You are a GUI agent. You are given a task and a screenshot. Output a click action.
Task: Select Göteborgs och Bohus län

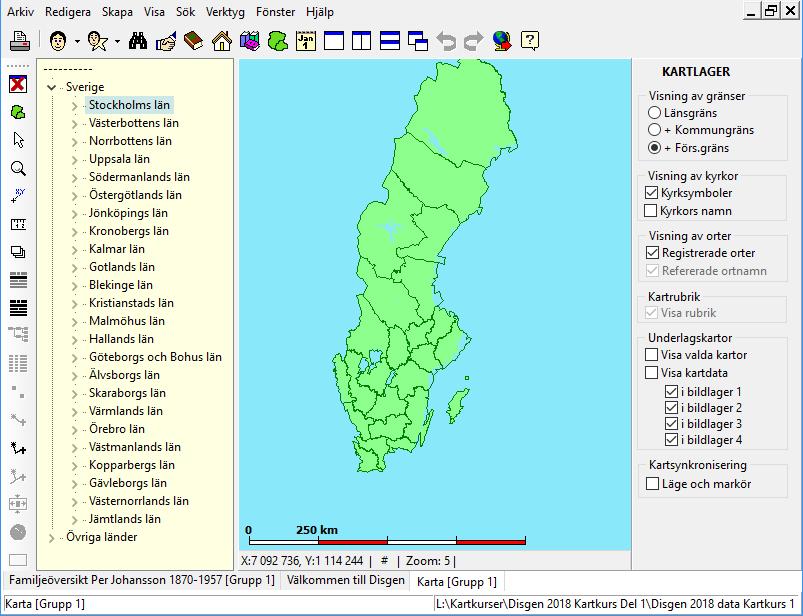pos(155,357)
